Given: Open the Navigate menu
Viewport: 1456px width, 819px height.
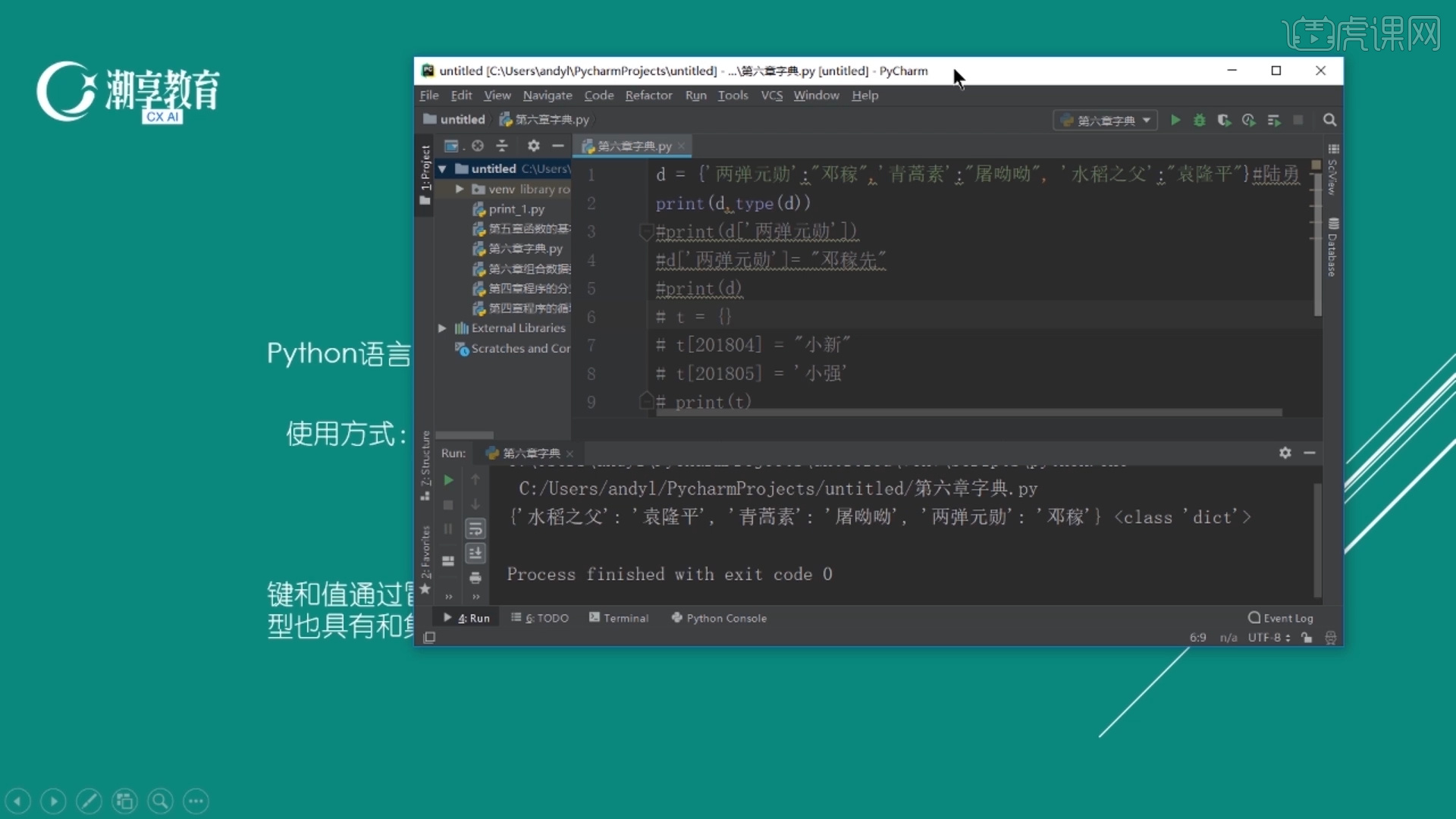Looking at the screenshot, I should point(548,95).
